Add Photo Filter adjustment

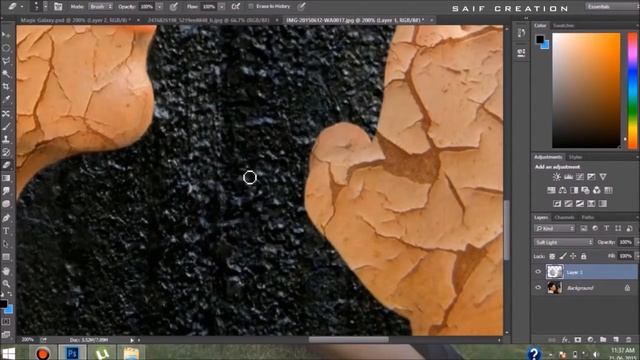585,190
